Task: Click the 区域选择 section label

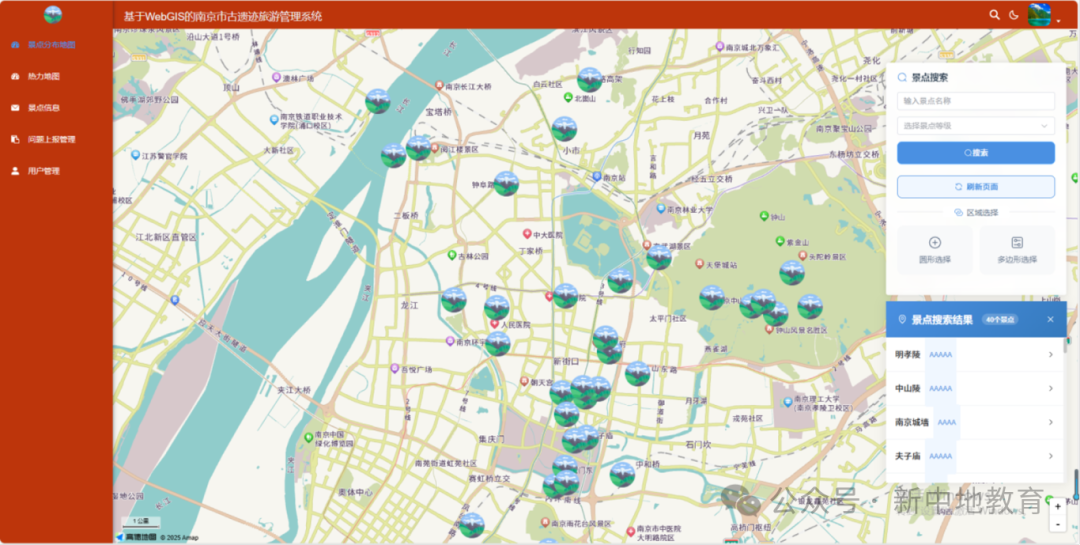Action: coord(982,213)
